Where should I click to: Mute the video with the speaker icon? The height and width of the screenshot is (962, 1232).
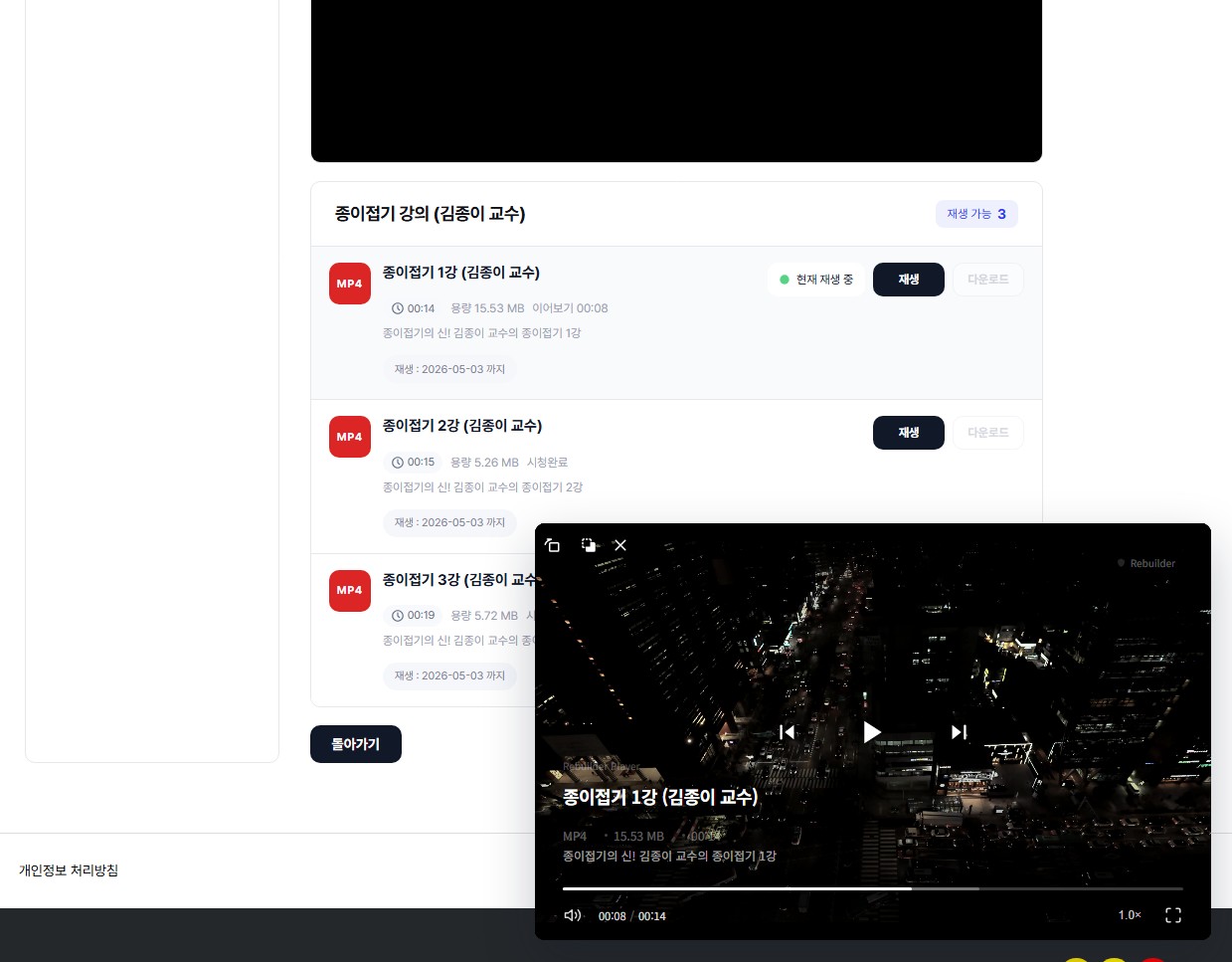(573, 915)
